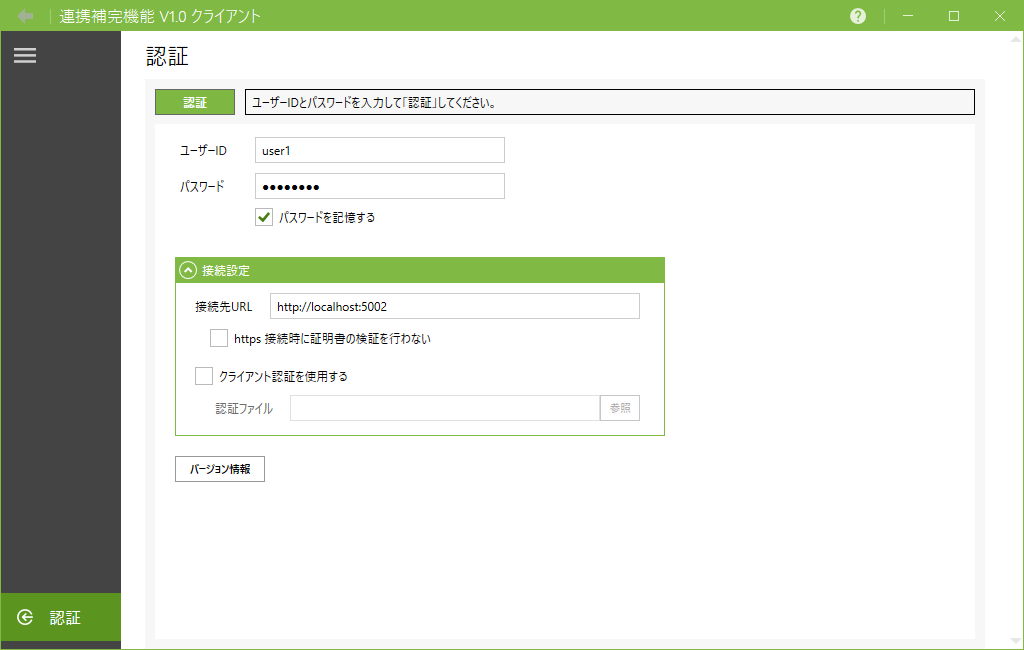This screenshot has height=650, width=1024.
Task: Click the masked パスワード field
Action: 378,185
